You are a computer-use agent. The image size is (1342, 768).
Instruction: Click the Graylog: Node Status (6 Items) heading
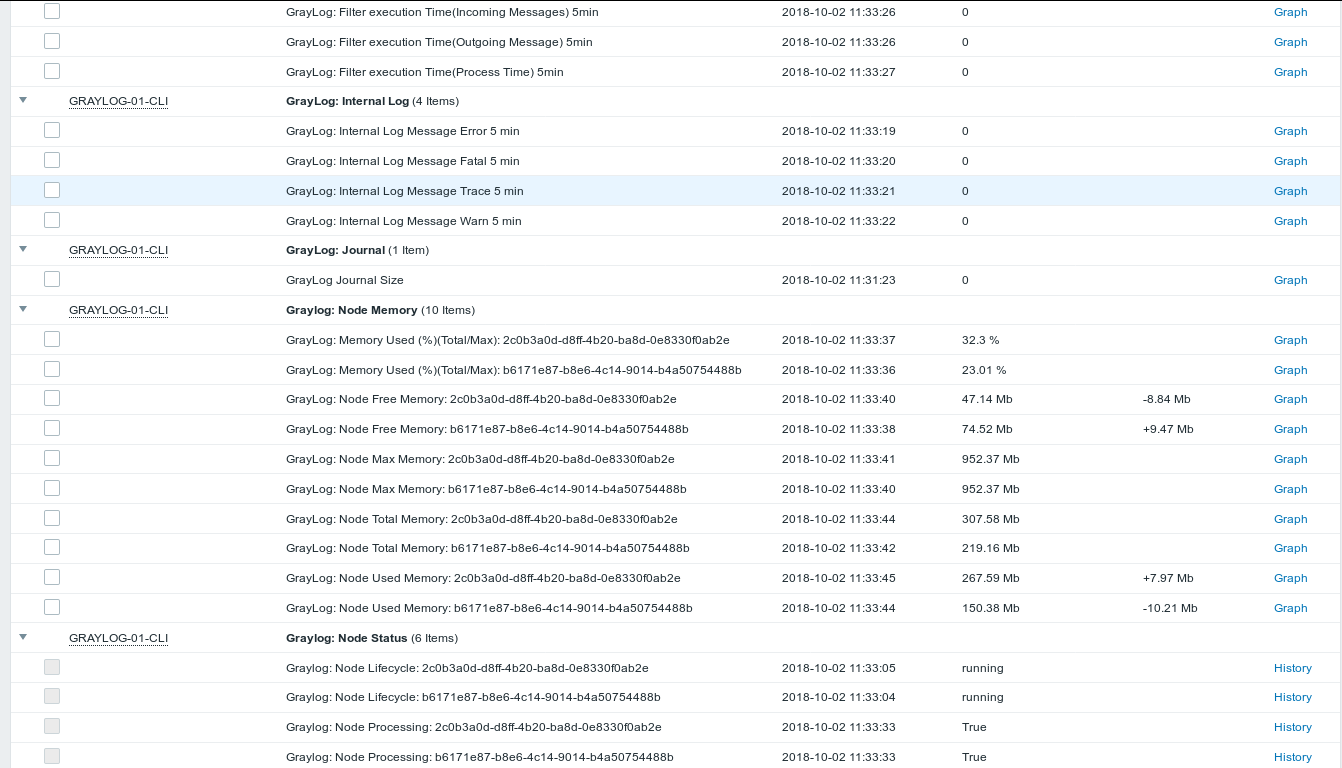(x=371, y=638)
